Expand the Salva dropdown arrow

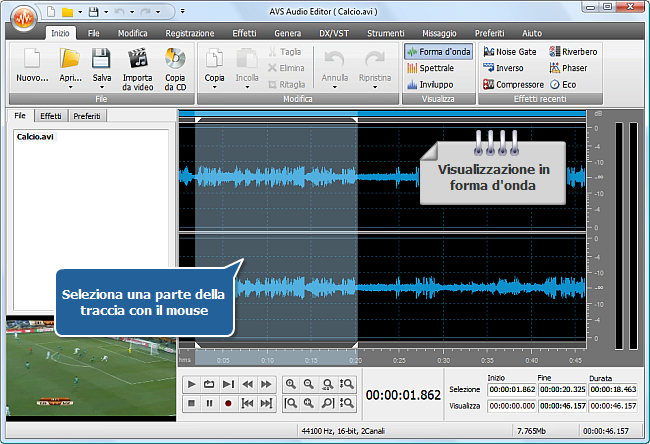coord(102,87)
